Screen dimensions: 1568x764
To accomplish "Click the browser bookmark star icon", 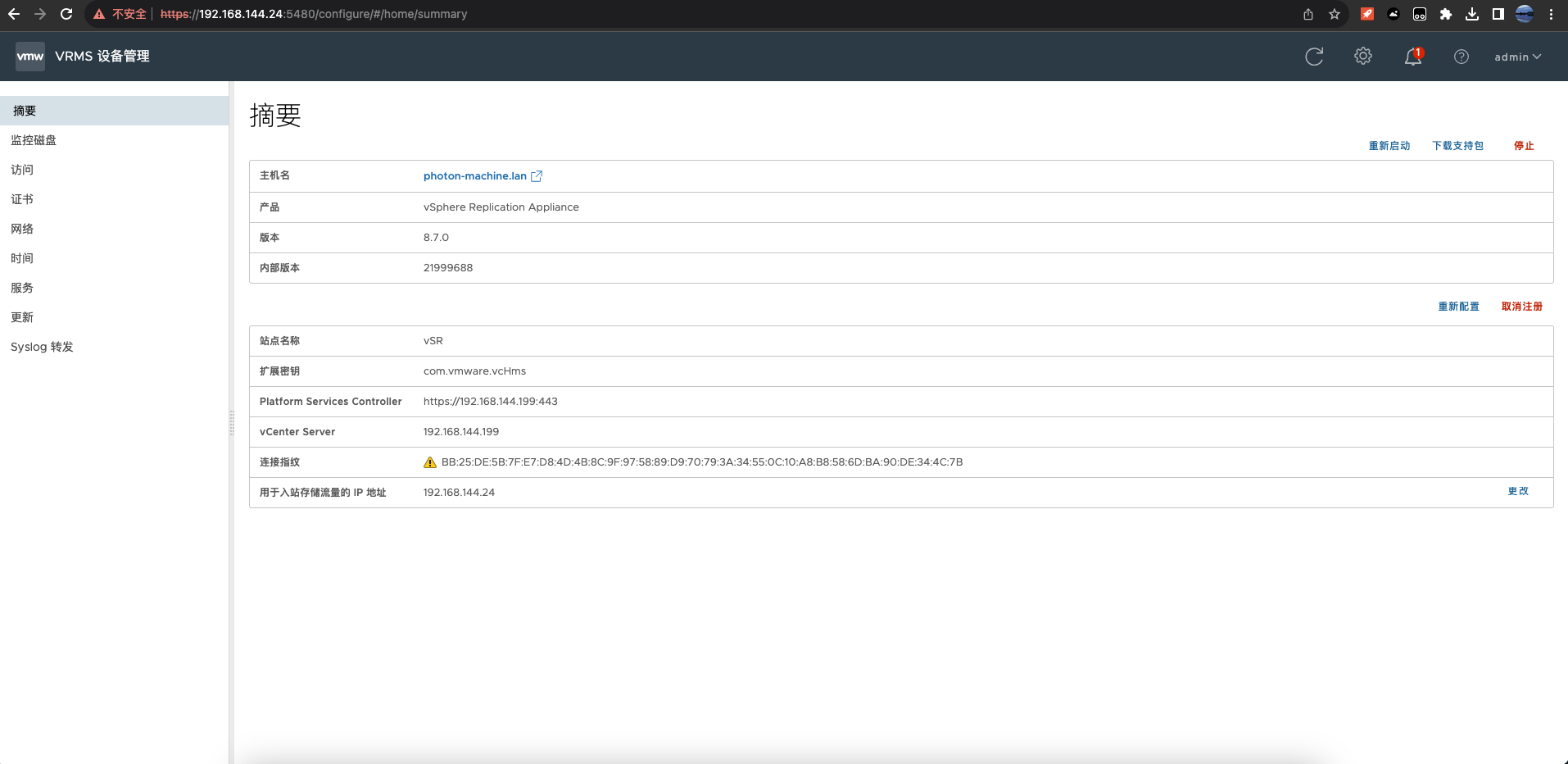I will (x=1335, y=14).
